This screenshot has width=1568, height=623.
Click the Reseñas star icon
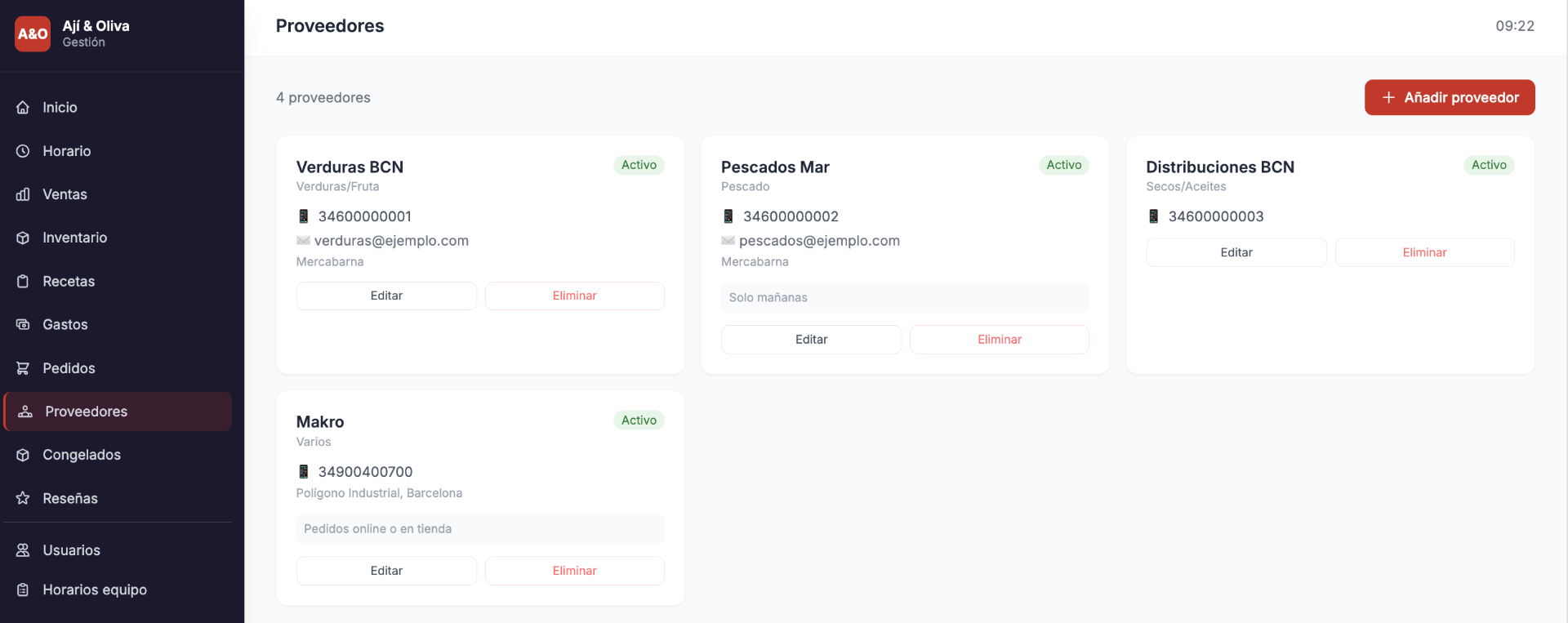(23, 498)
